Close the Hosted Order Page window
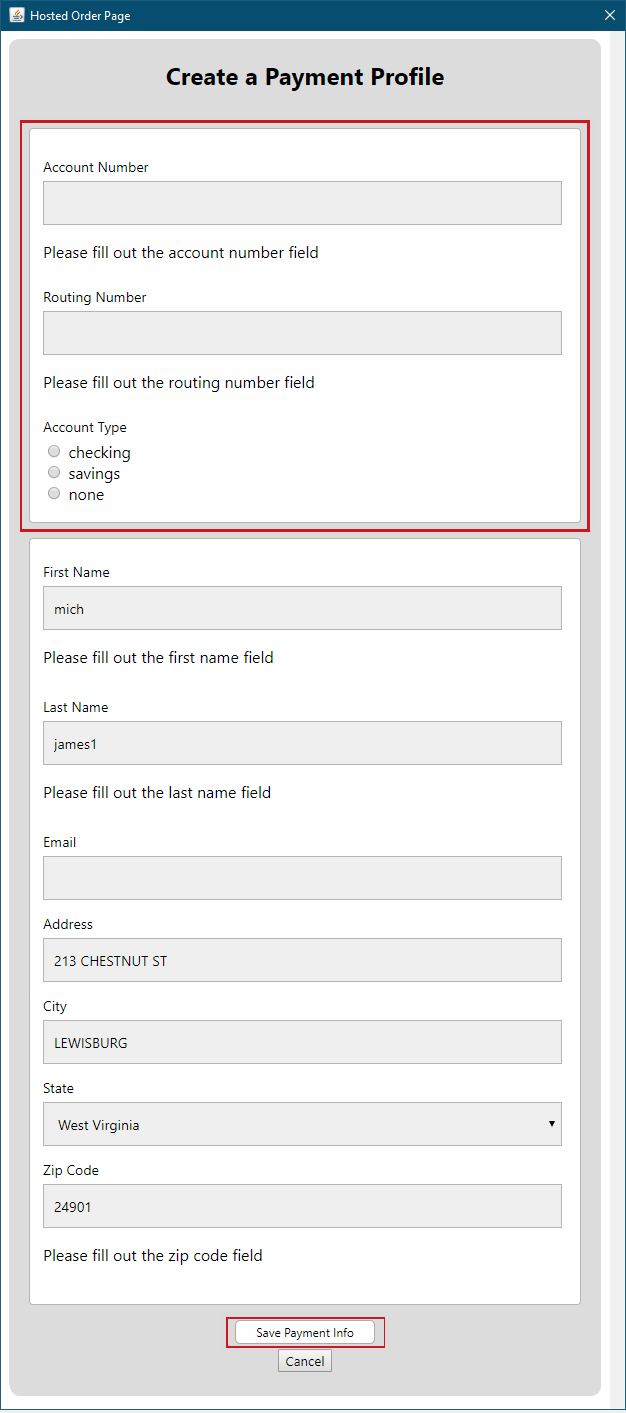Screen dimensions: 626x1413 point(610,15)
